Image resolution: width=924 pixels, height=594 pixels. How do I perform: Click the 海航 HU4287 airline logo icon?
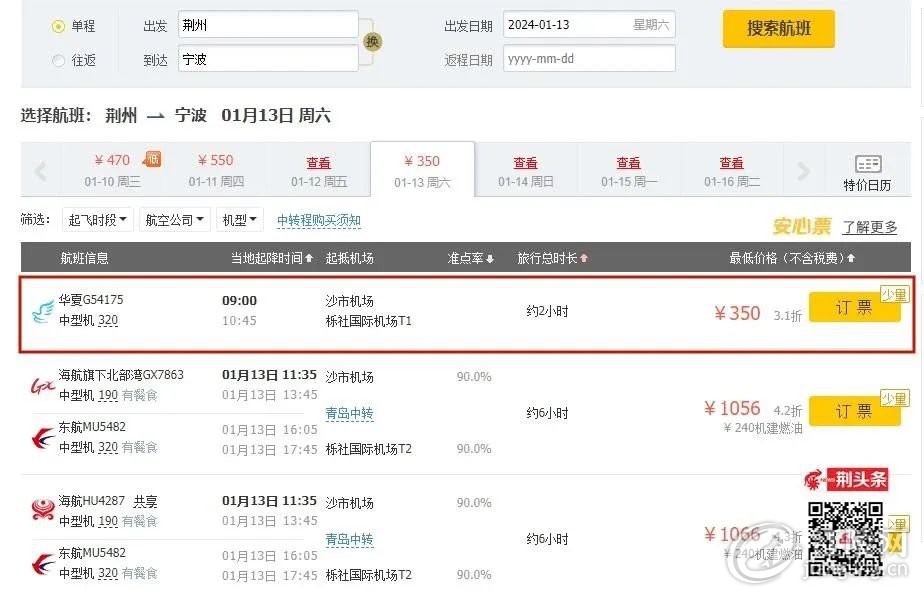(x=42, y=510)
